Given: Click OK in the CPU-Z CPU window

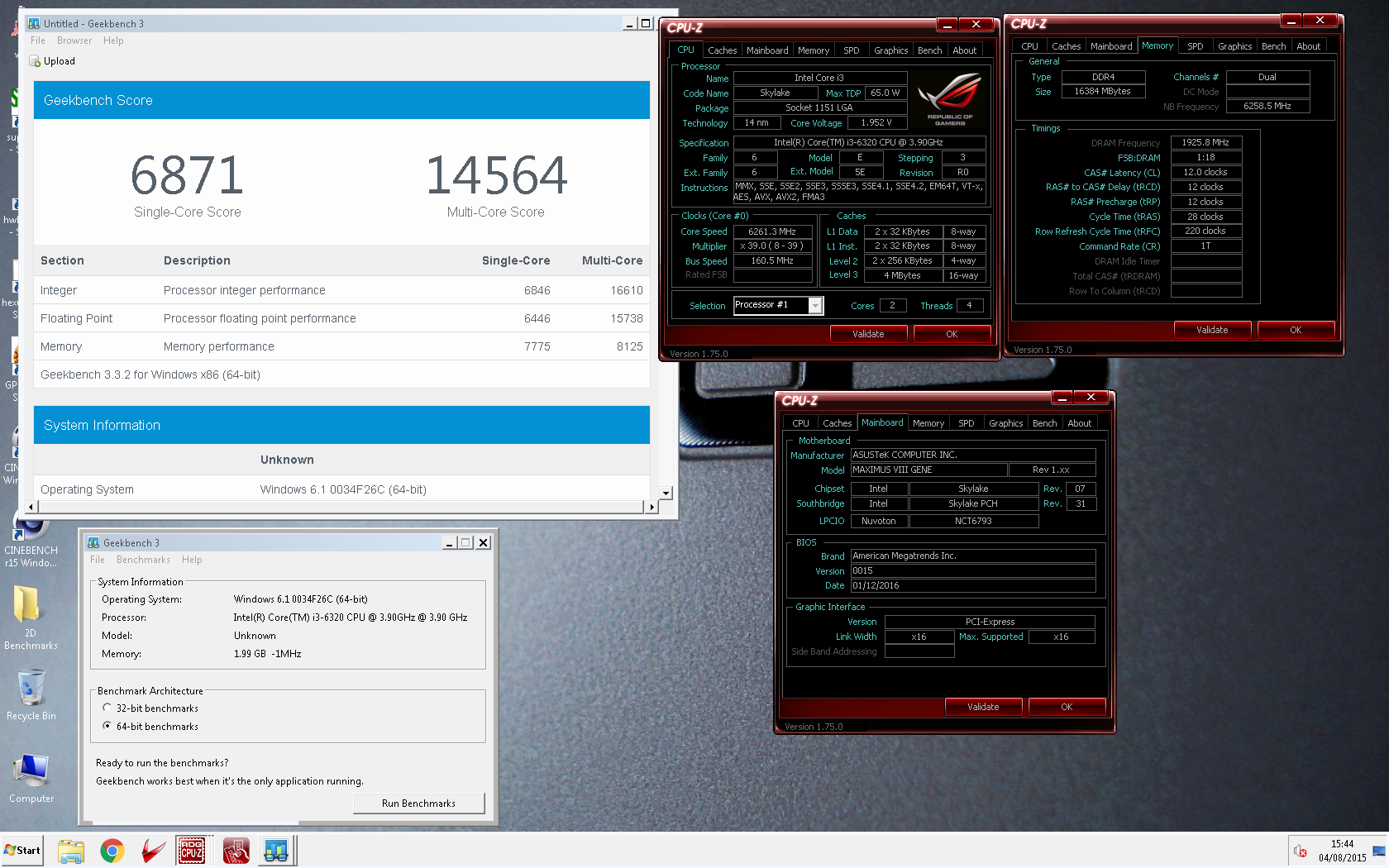Looking at the screenshot, I should (x=952, y=334).
